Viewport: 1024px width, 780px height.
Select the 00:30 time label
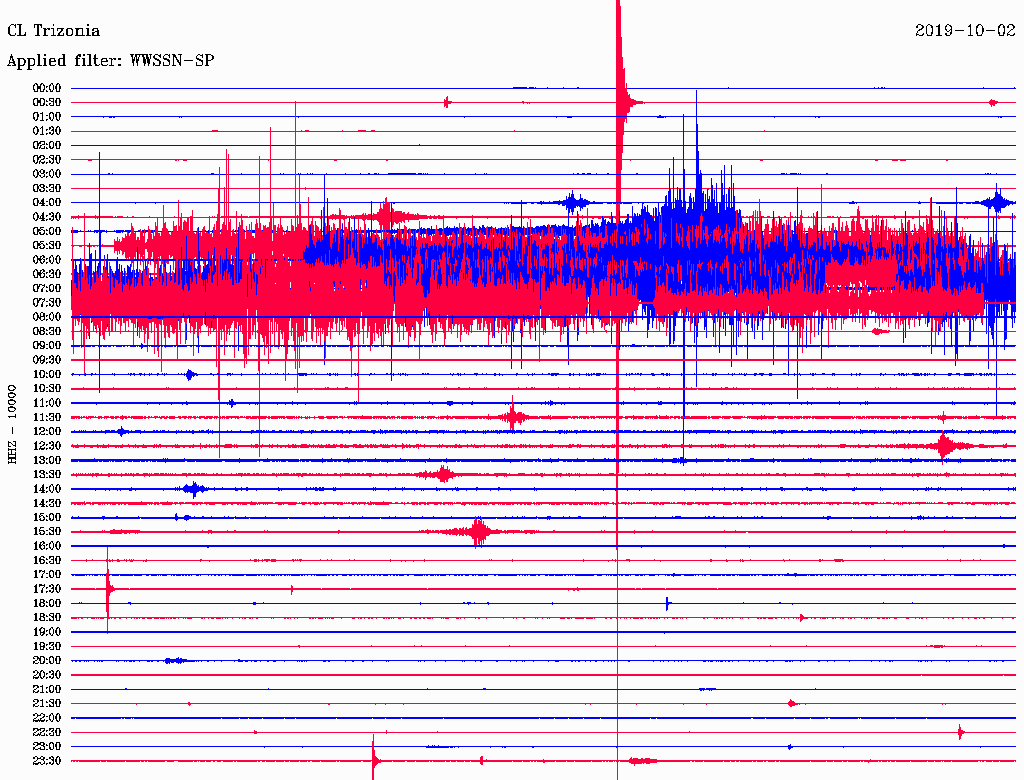click(47, 103)
